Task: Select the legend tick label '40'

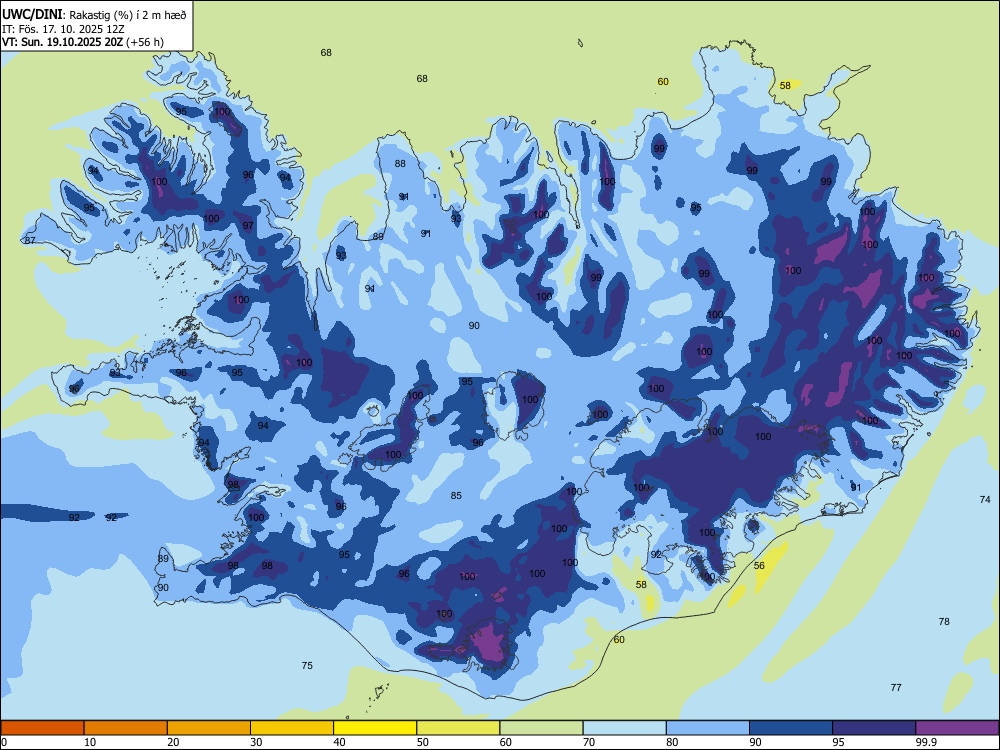Action: click(339, 742)
